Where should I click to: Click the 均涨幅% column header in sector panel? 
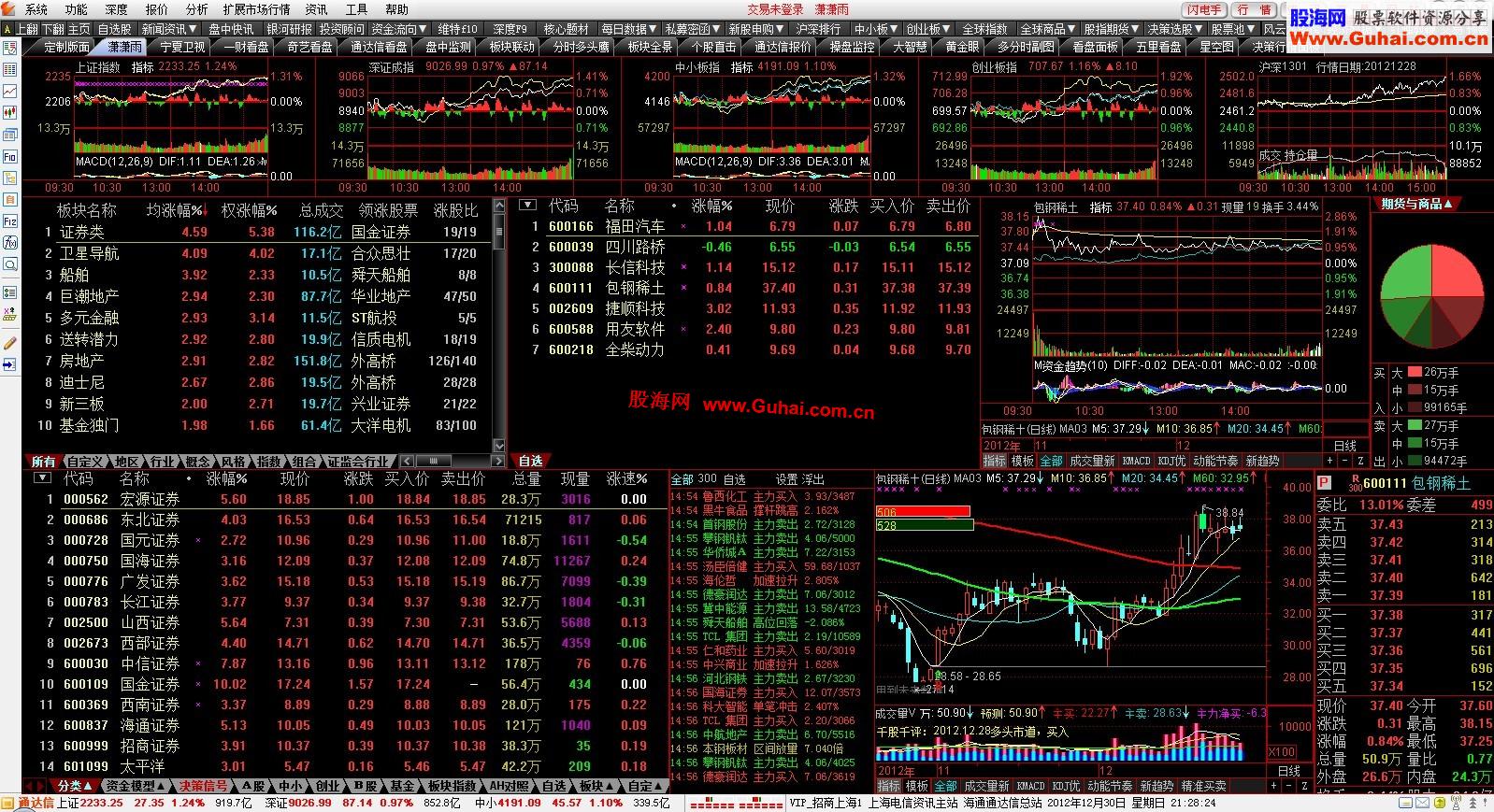(177, 210)
